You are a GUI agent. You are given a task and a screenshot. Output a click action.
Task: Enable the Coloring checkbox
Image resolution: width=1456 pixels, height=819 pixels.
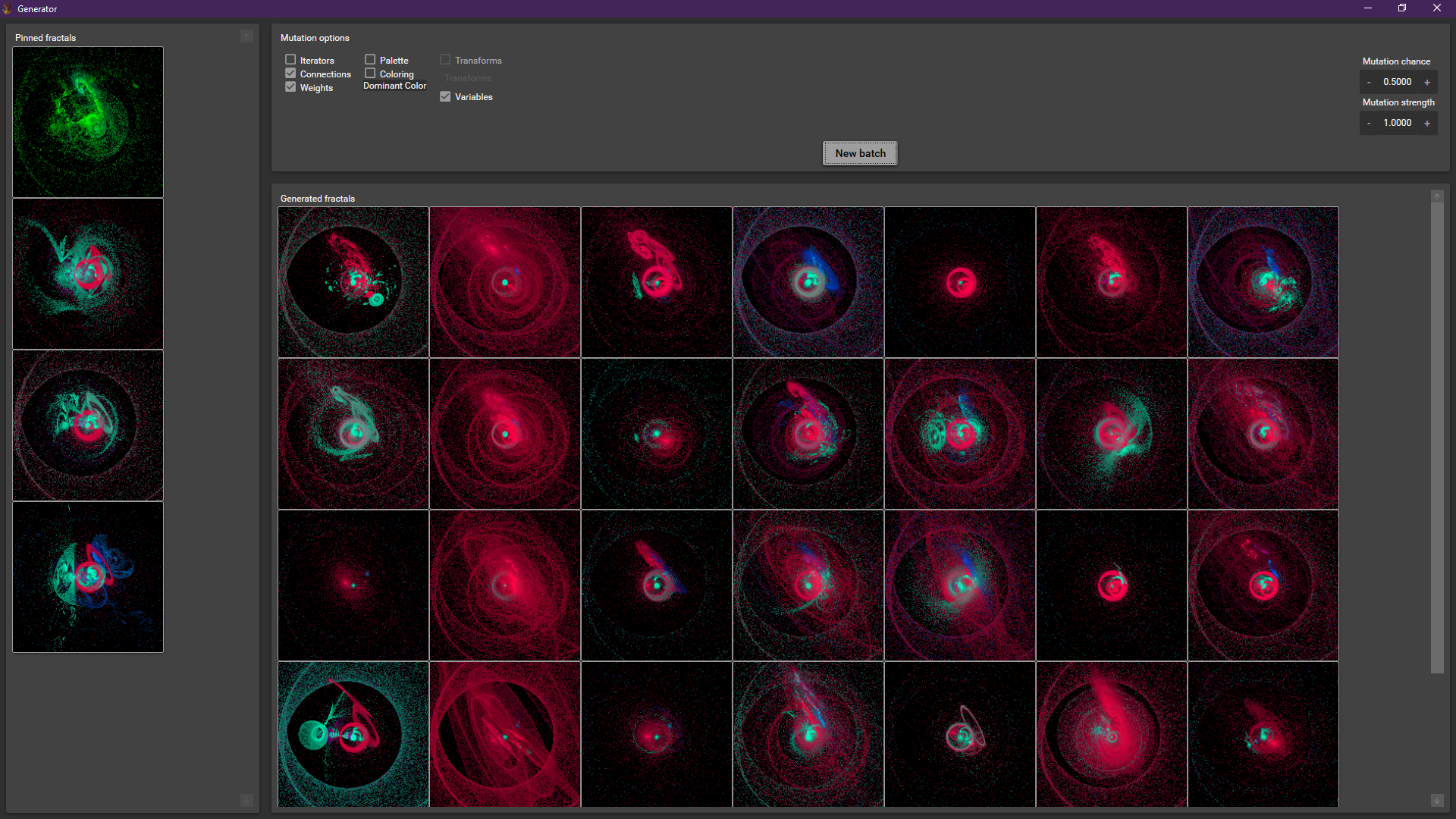(x=370, y=74)
